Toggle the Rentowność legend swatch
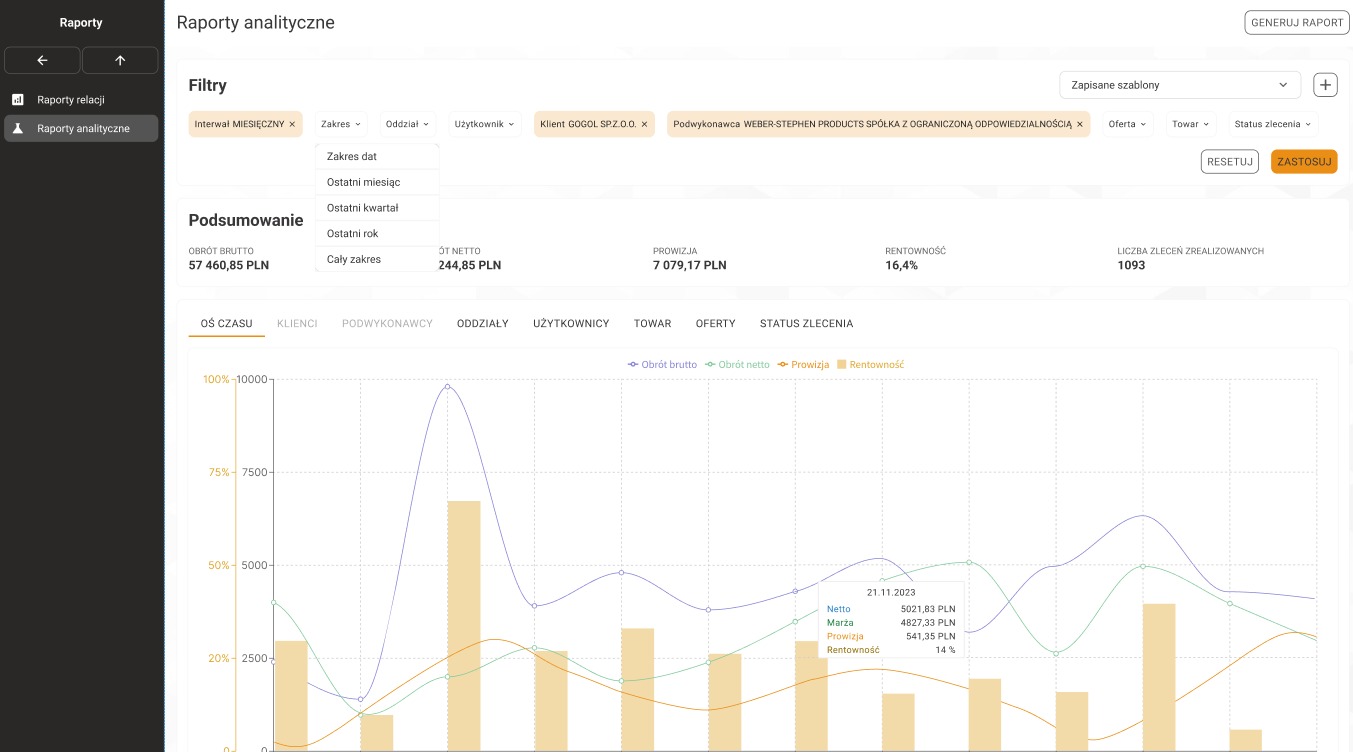 [842, 365]
